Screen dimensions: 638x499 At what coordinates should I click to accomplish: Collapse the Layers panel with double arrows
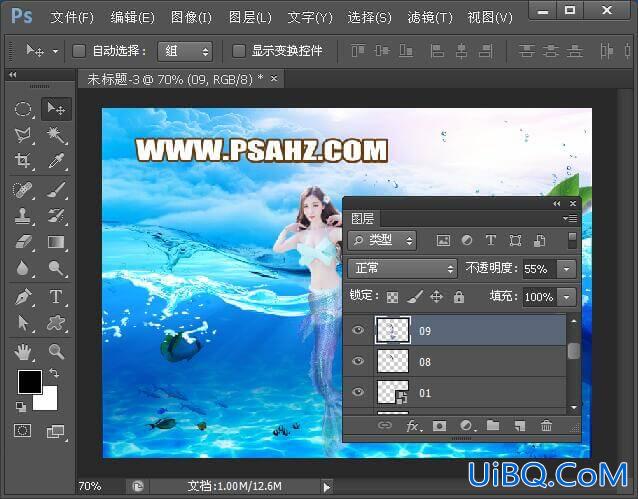(x=557, y=204)
